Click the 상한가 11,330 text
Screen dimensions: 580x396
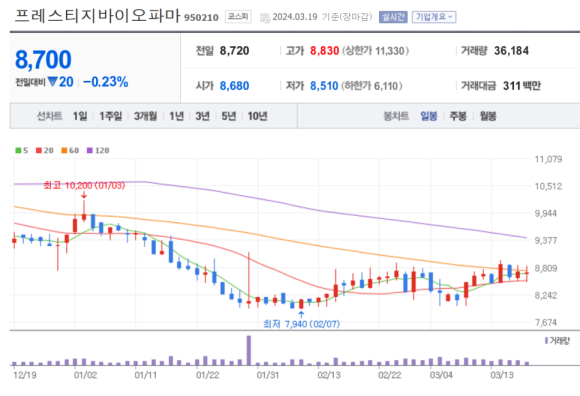click(x=375, y=51)
